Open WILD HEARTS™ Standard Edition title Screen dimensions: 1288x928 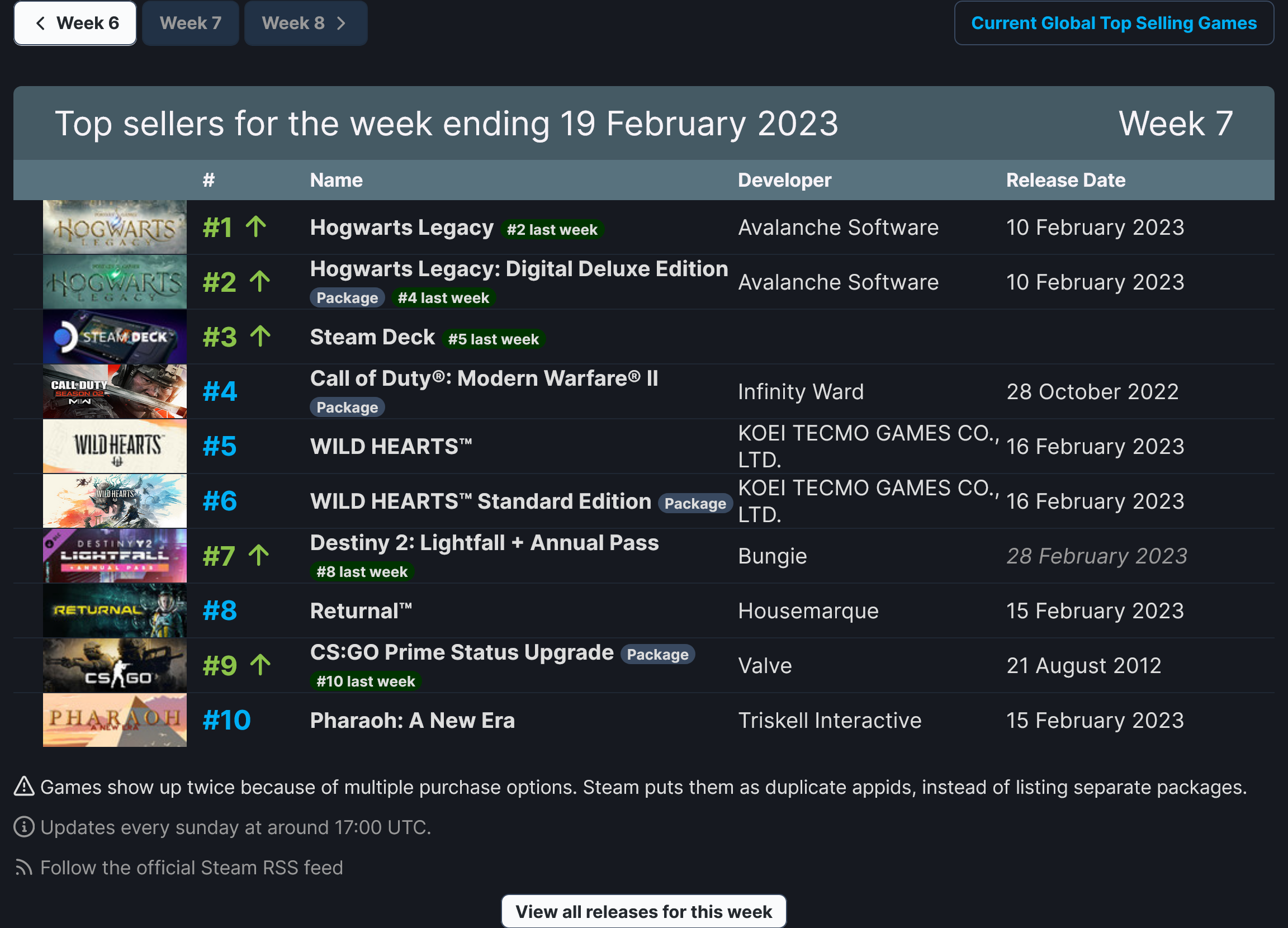point(480,501)
